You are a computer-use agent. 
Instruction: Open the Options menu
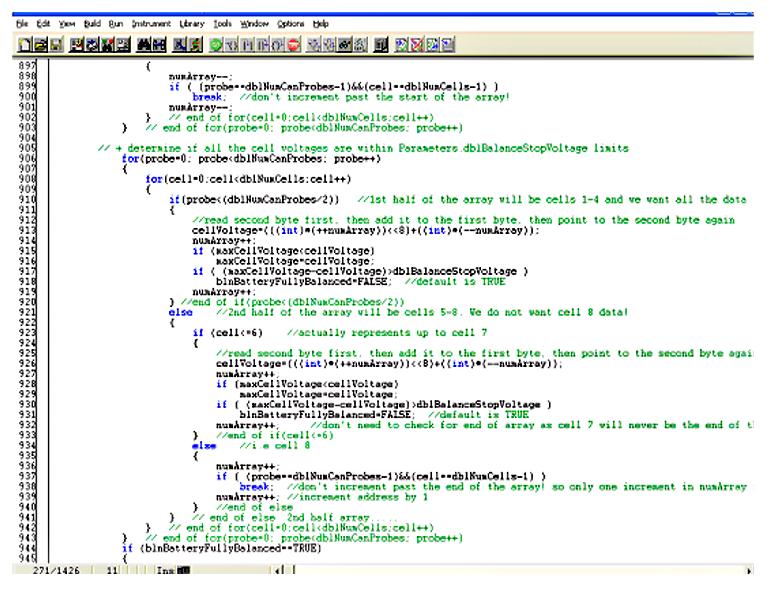(290, 24)
